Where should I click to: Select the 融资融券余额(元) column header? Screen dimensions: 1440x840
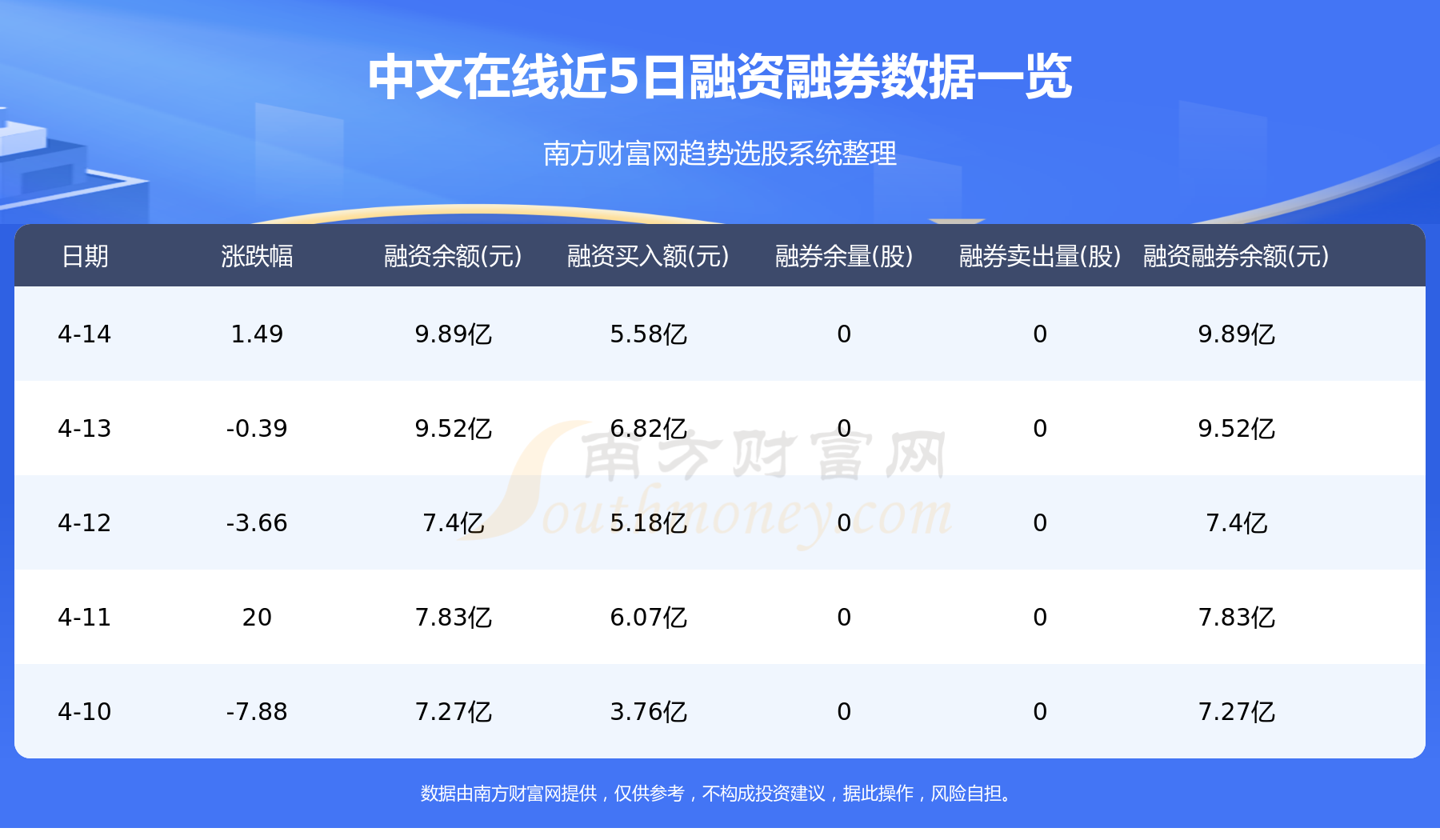[x=1236, y=256]
